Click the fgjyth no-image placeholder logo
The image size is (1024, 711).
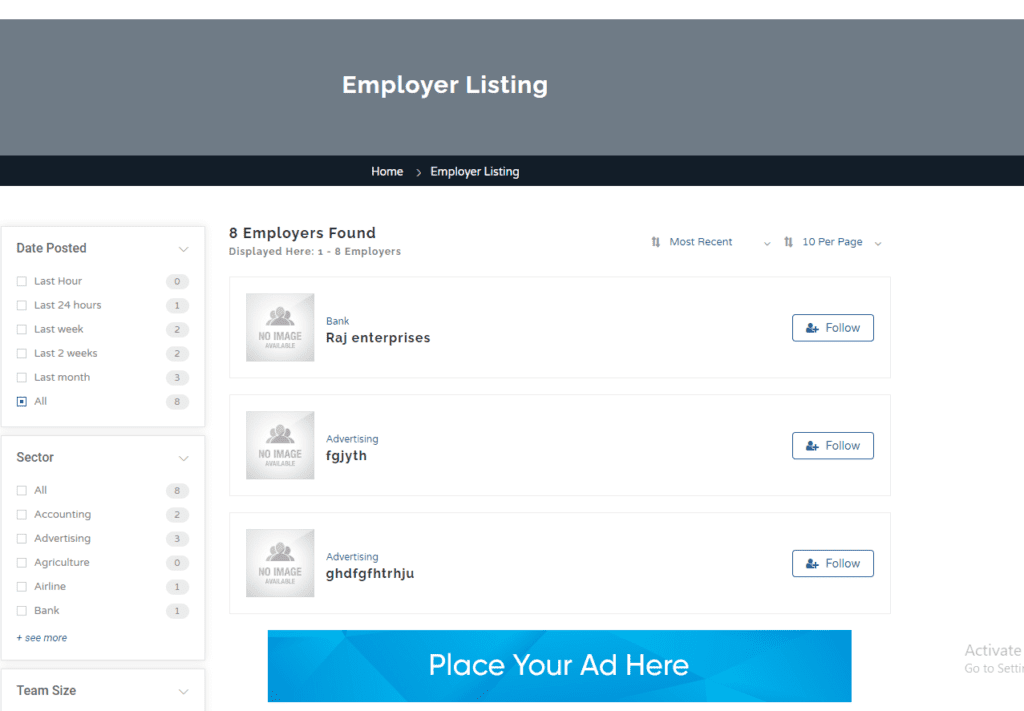tap(280, 445)
